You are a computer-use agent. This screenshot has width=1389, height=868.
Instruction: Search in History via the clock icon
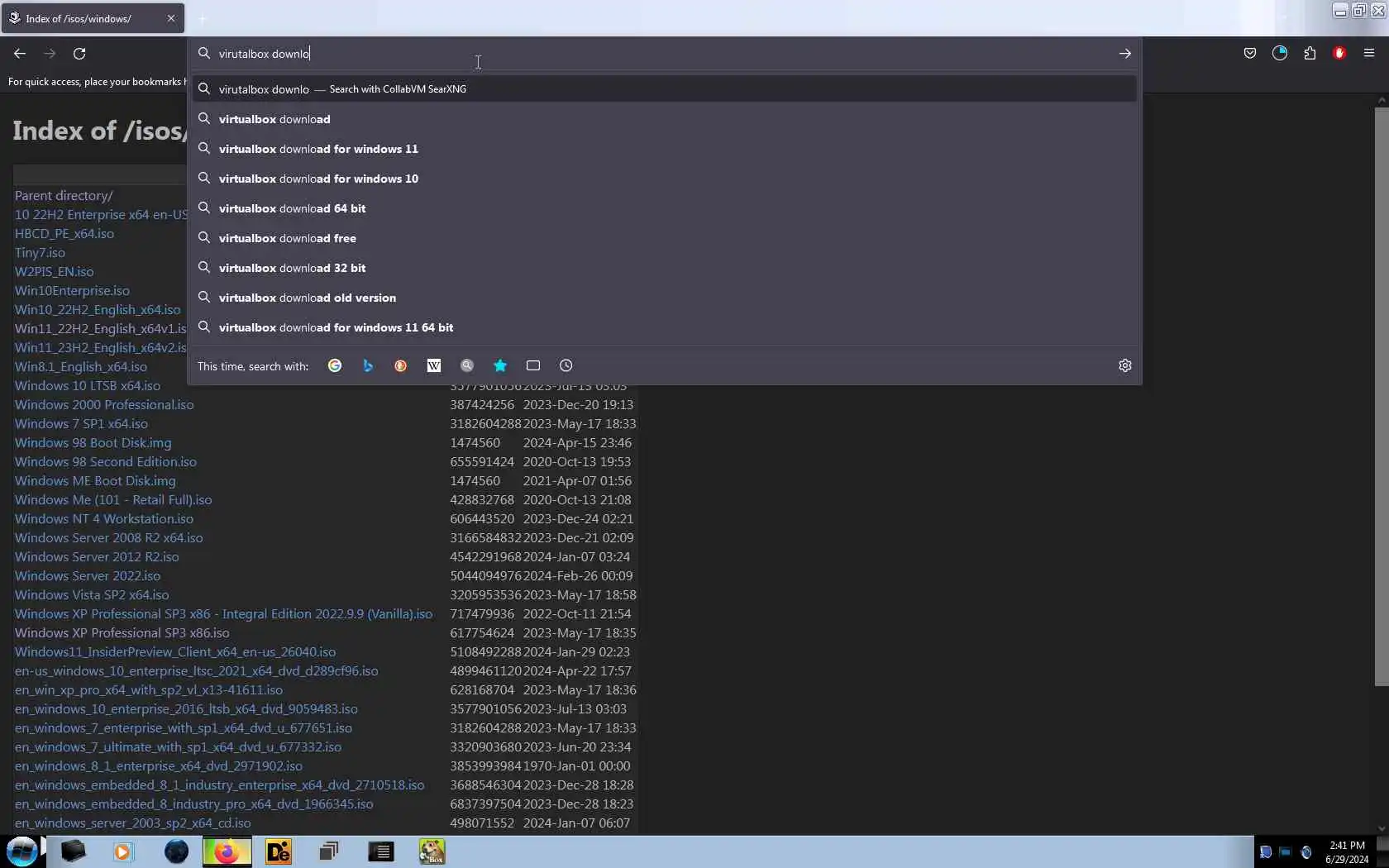(566, 365)
